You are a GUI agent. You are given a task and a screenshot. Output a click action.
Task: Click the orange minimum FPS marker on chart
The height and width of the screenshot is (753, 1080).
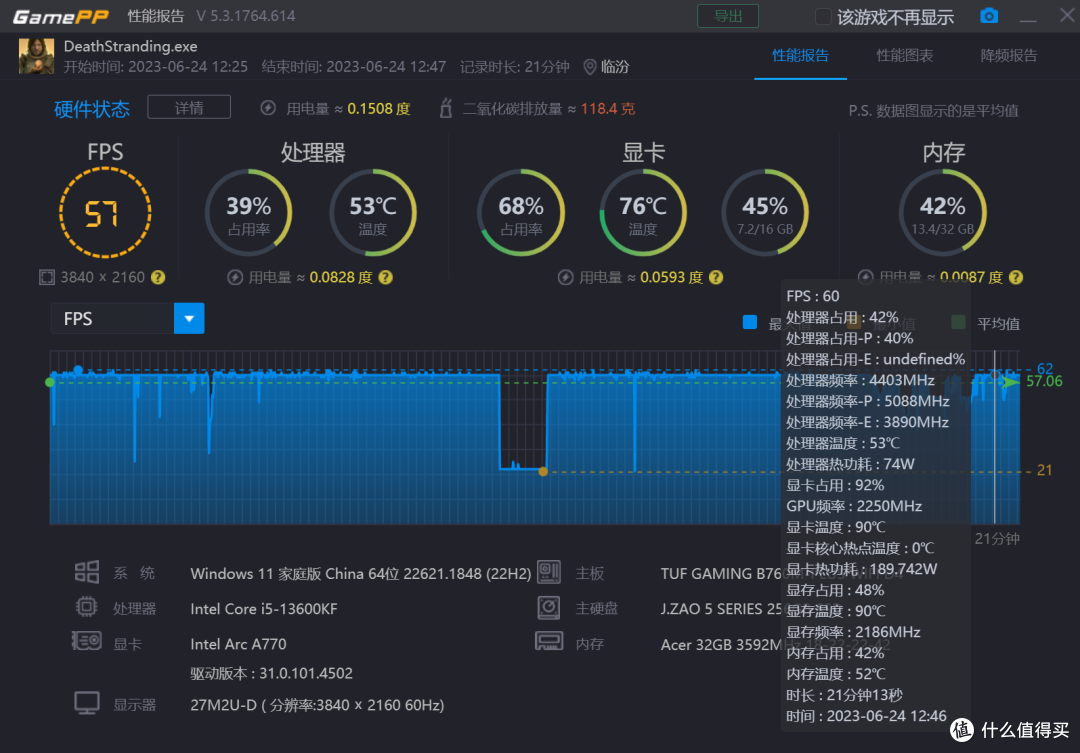[543, 471]
